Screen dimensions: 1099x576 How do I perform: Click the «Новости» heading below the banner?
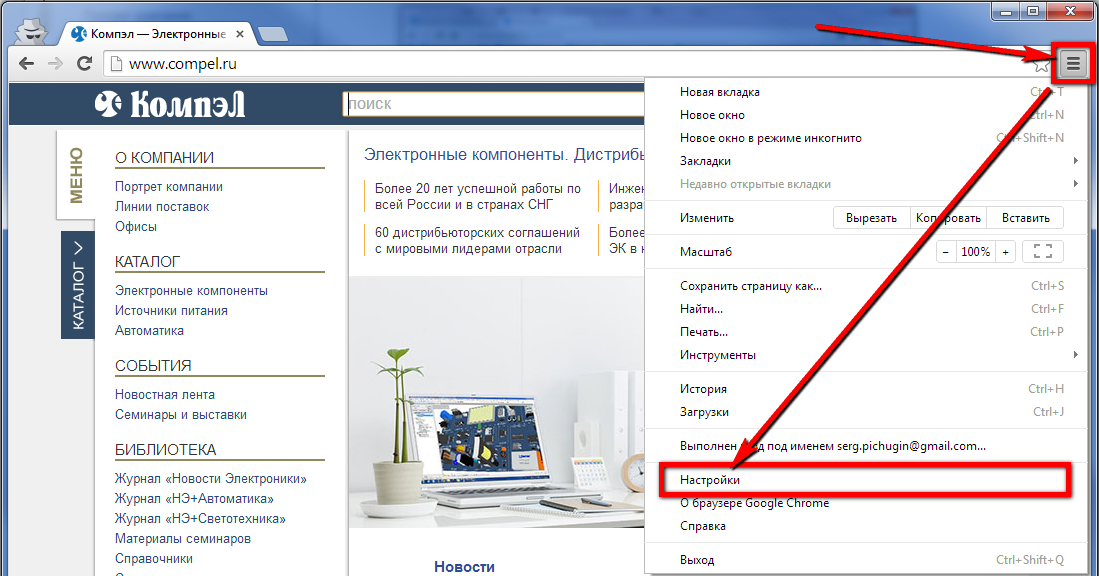pyautogui.click(x=465, y=567)
